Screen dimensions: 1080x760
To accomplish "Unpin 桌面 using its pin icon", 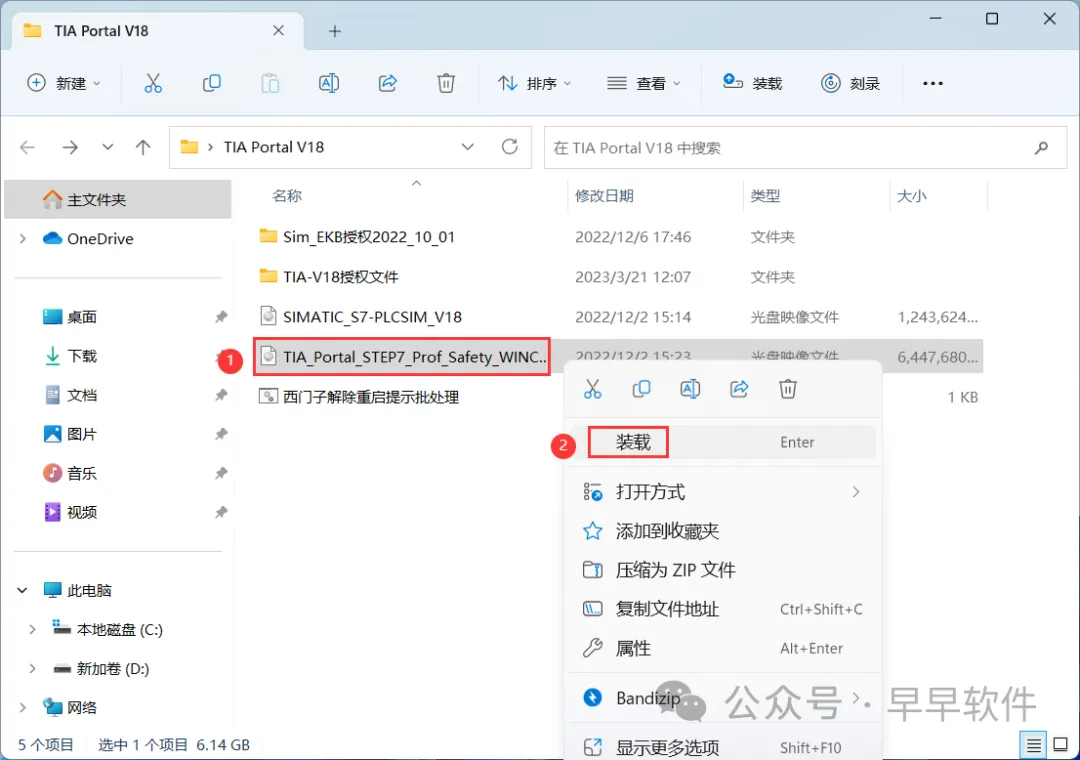I will 221,317.
